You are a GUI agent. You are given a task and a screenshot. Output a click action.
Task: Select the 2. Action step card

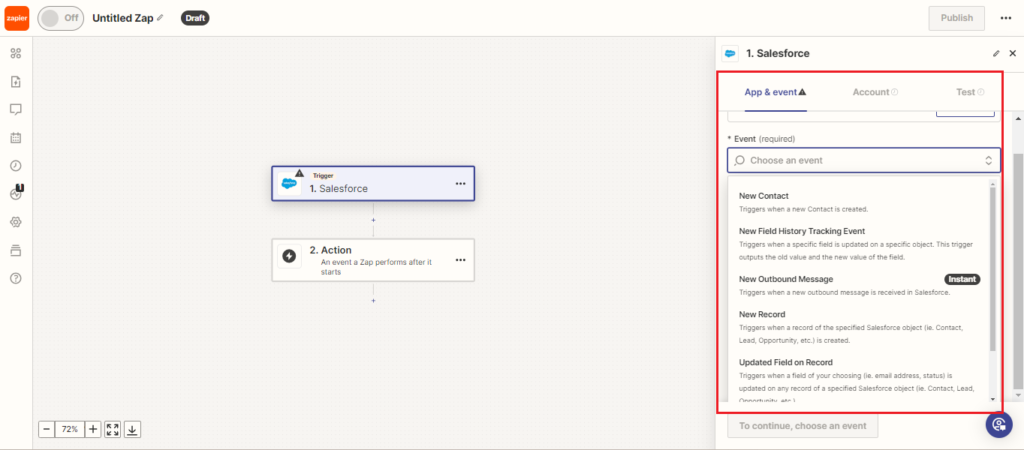coord(373,260)
